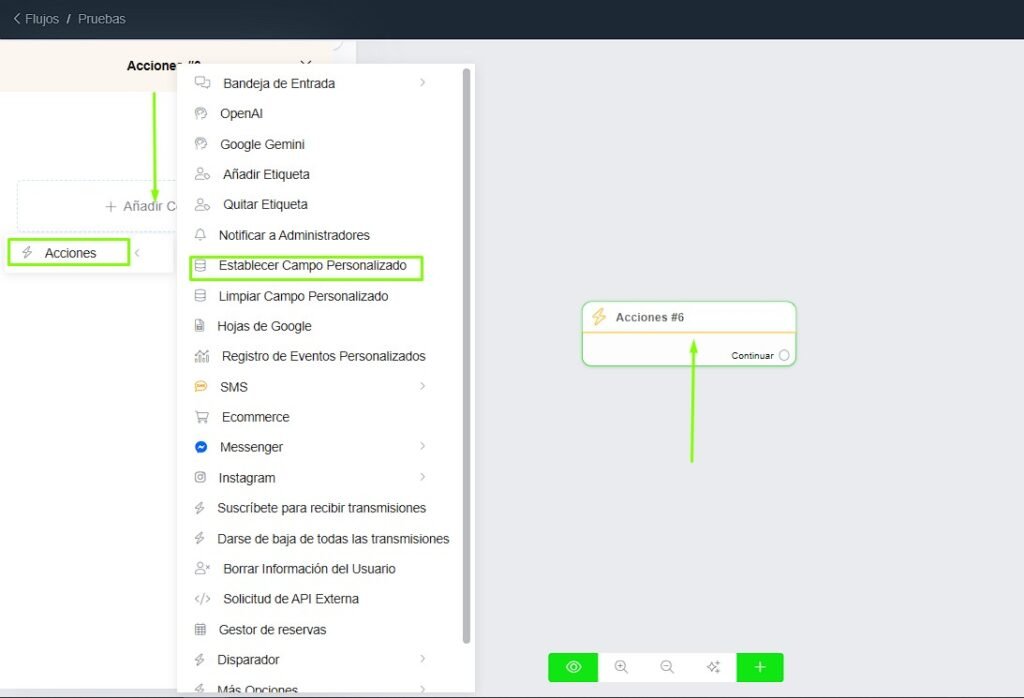Select the Continuar output connector circle
The height and width of the screenshot is (698, 1024).
point(784,355)
